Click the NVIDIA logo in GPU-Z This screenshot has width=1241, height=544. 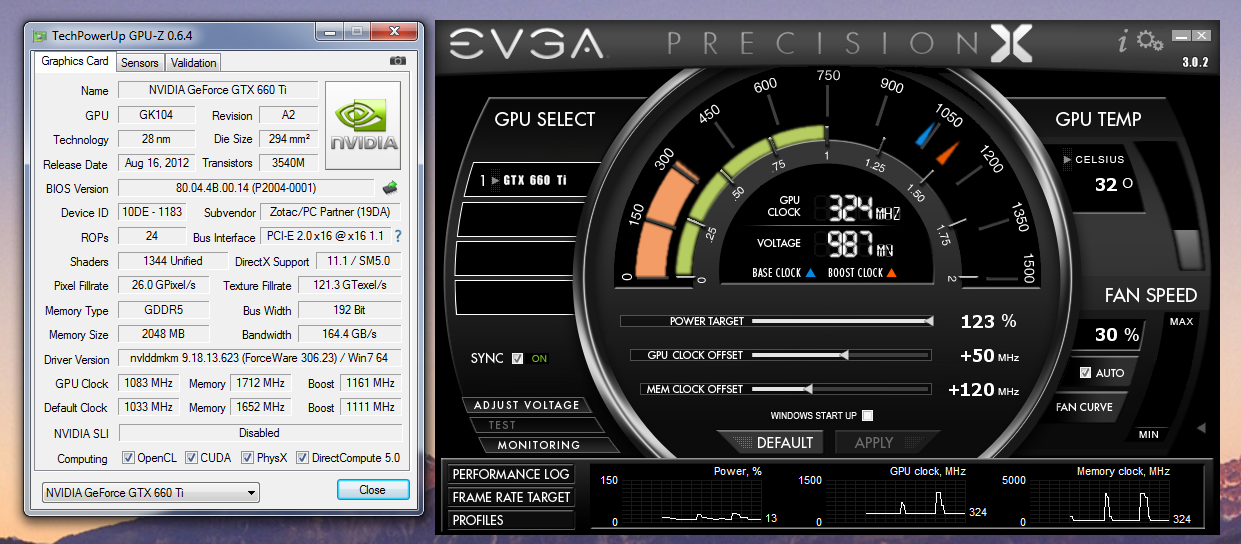364,125
